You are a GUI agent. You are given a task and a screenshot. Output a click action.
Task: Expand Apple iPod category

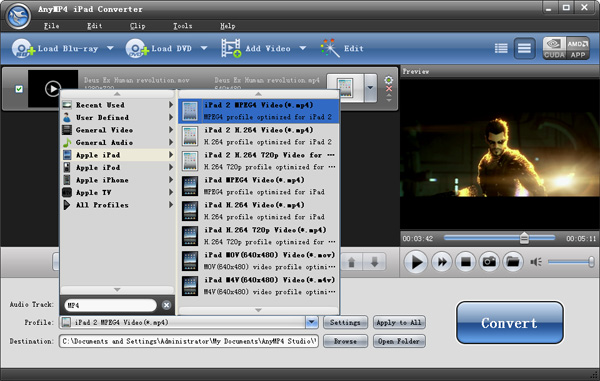coord(118,168)
